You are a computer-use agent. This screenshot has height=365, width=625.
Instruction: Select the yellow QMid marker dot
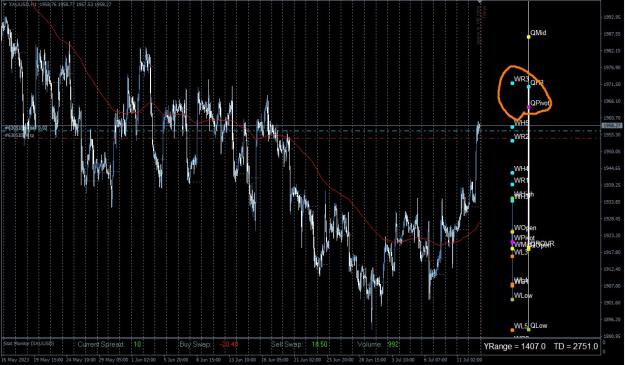[529, 37]
